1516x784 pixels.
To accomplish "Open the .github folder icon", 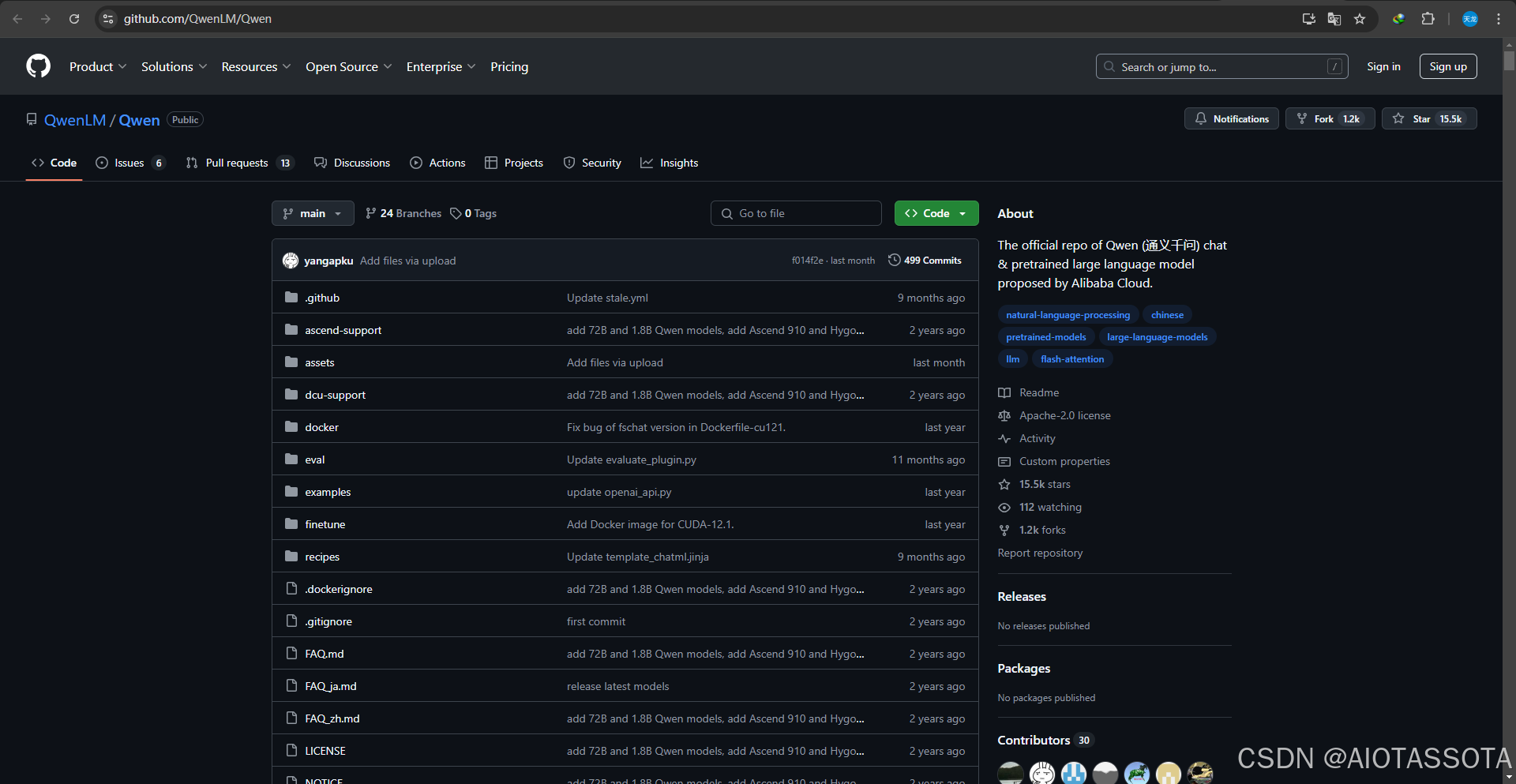I will click(291, 298).
